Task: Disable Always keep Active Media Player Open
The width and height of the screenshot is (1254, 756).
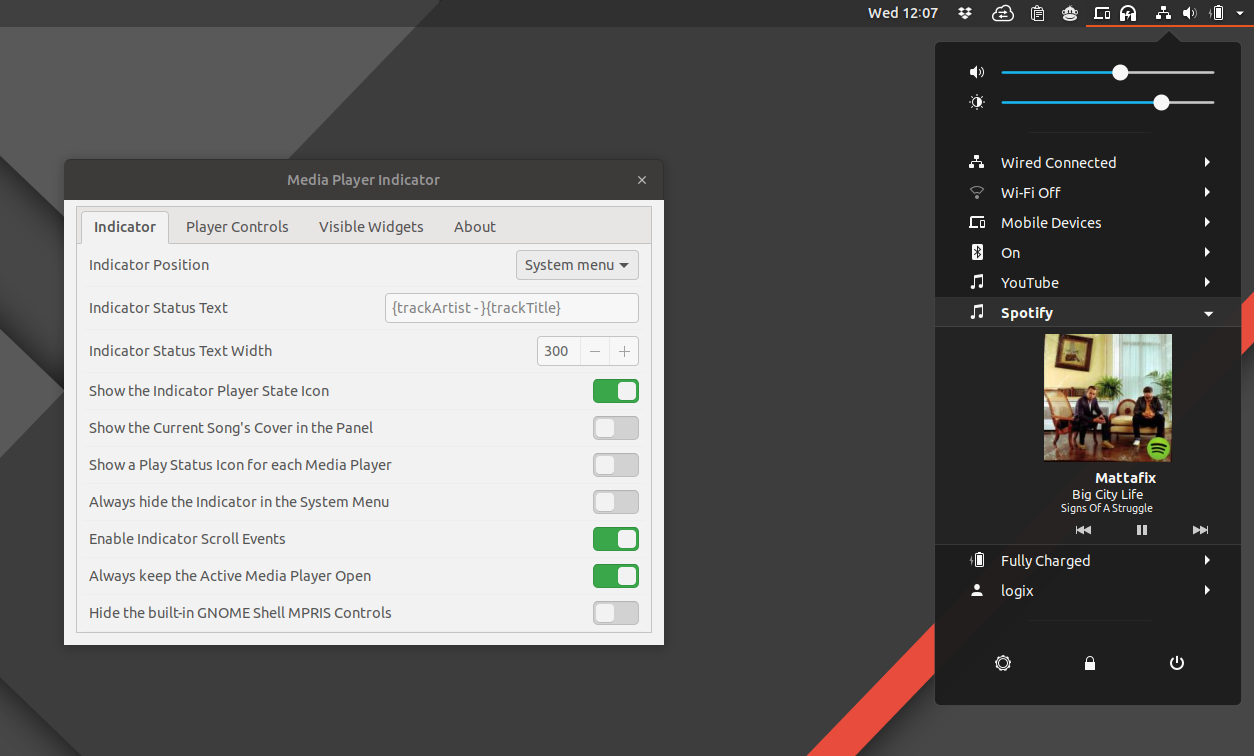Action: tap(616, 576)
